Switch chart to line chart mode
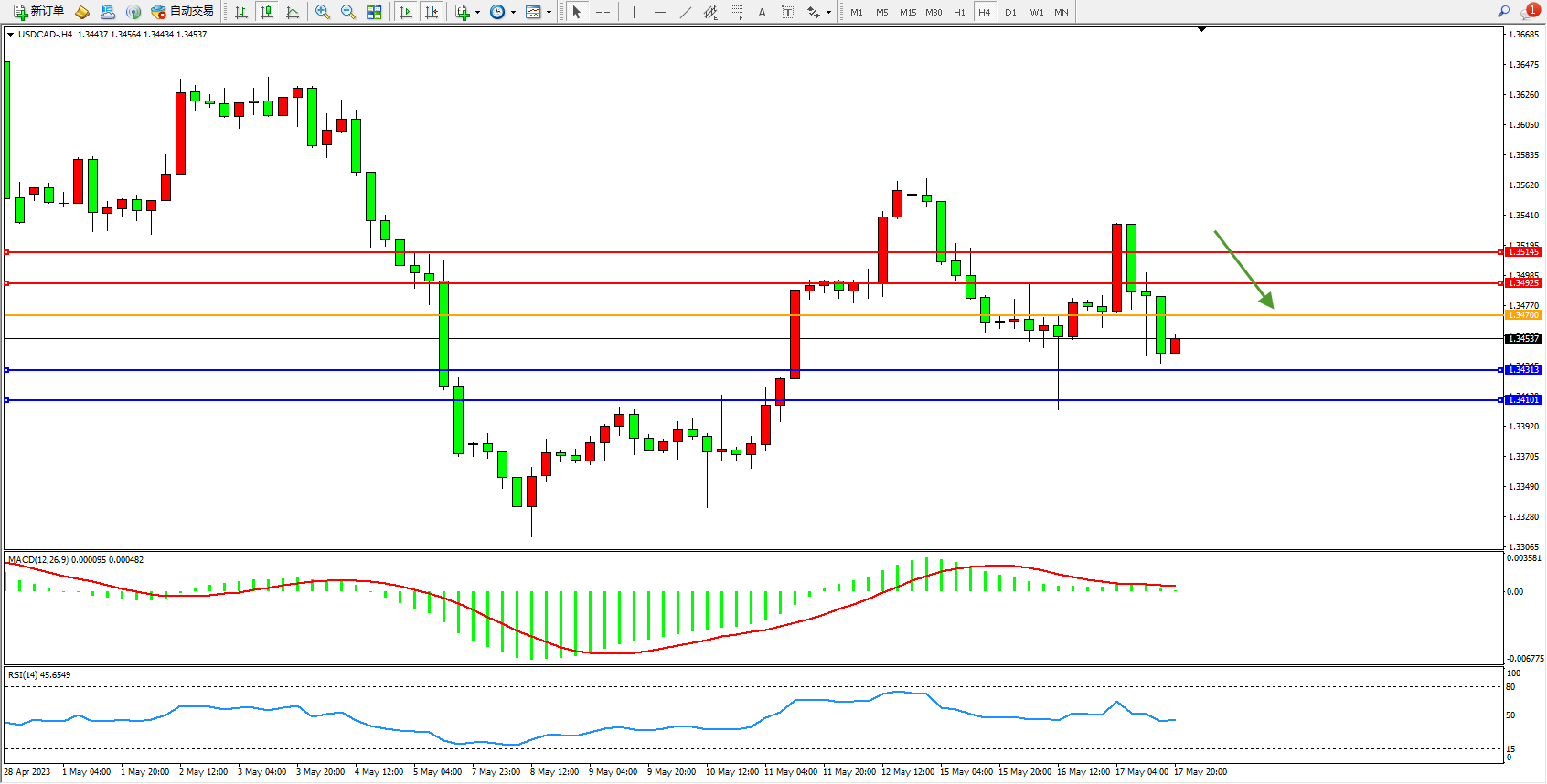The image size is (1547, 784). (x=293, y=12)
